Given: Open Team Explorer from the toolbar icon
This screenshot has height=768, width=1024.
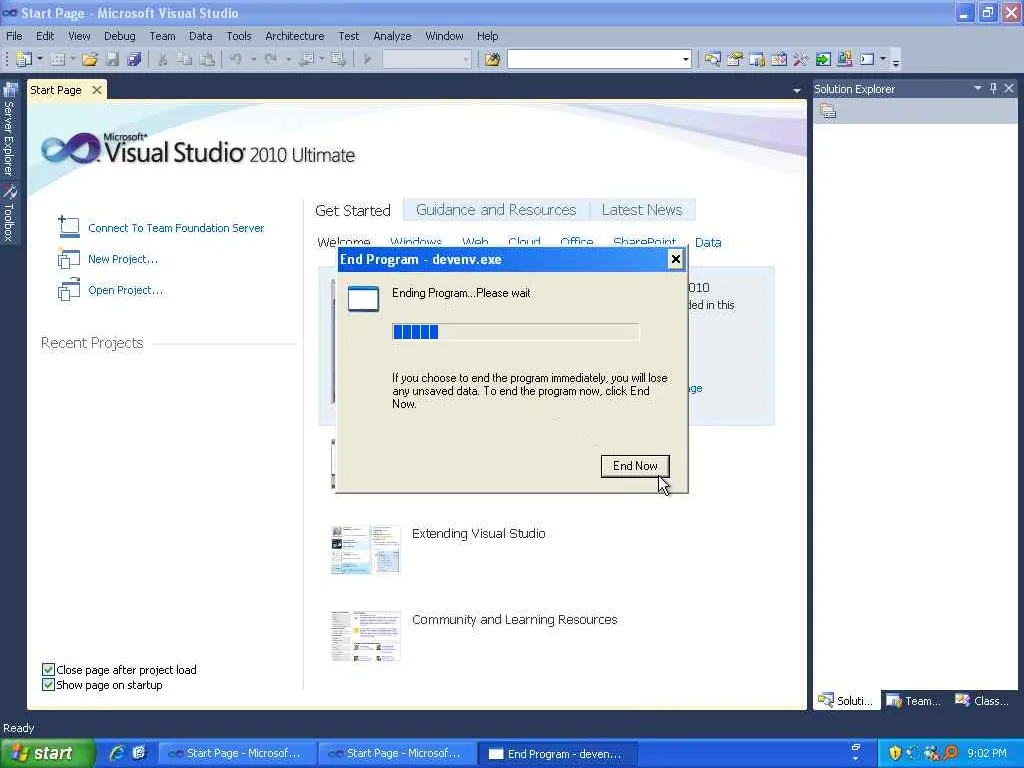Looking at the screenshot, I should [757, 59].
